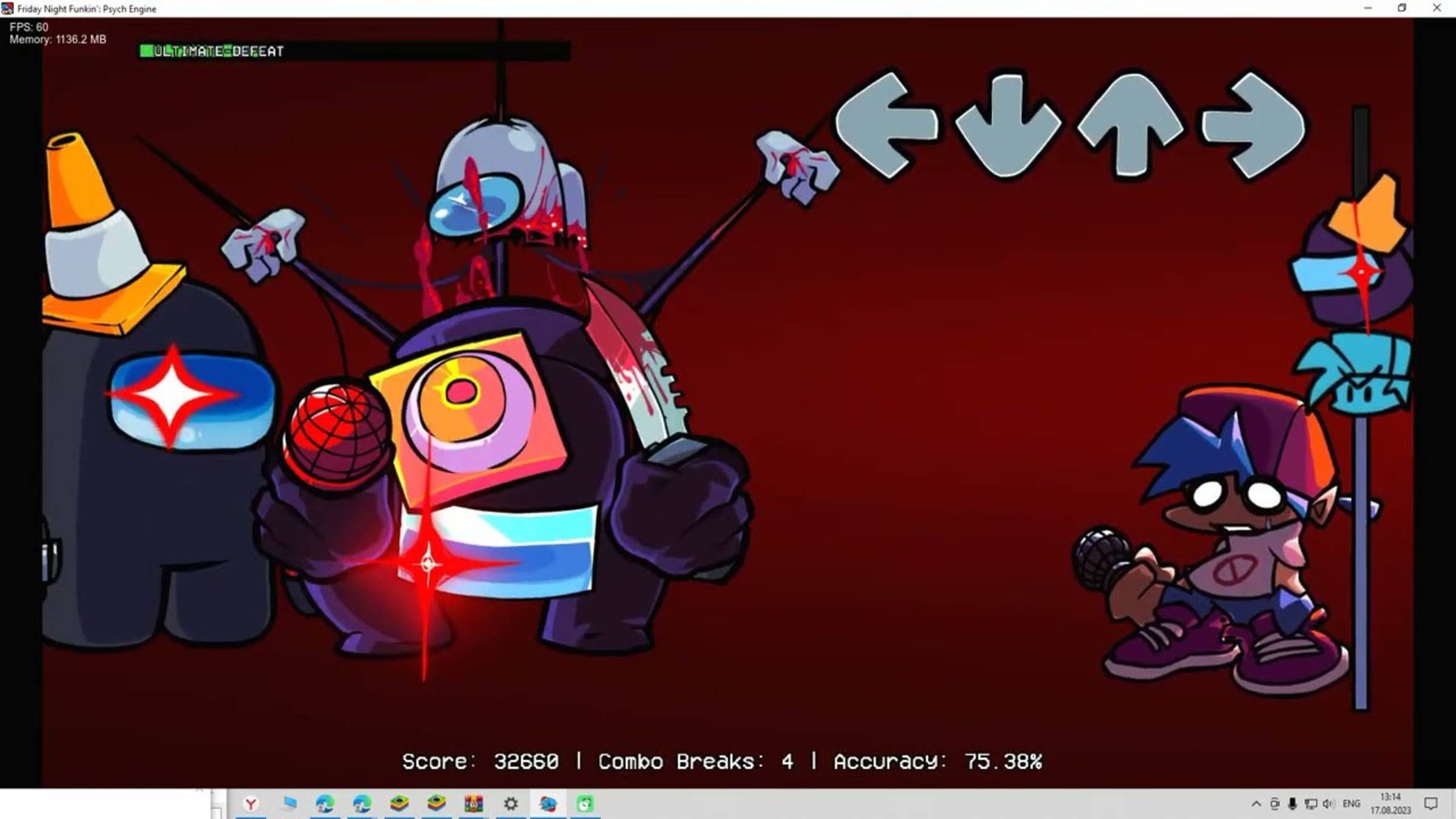This screenshot has height=819, width=1456.
Task: Open the notification center icon
Action: (1431, 804)
